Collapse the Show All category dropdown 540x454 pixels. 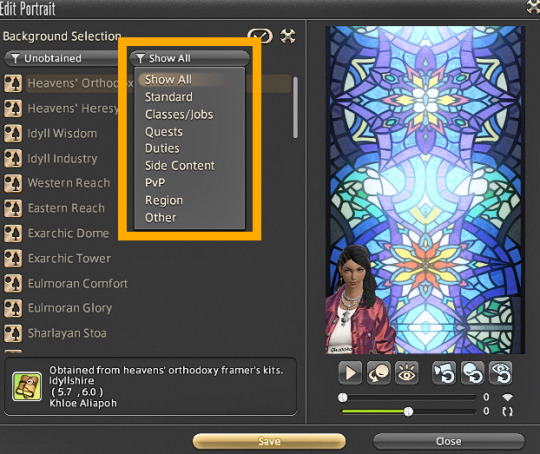click(x=189, y=58)
